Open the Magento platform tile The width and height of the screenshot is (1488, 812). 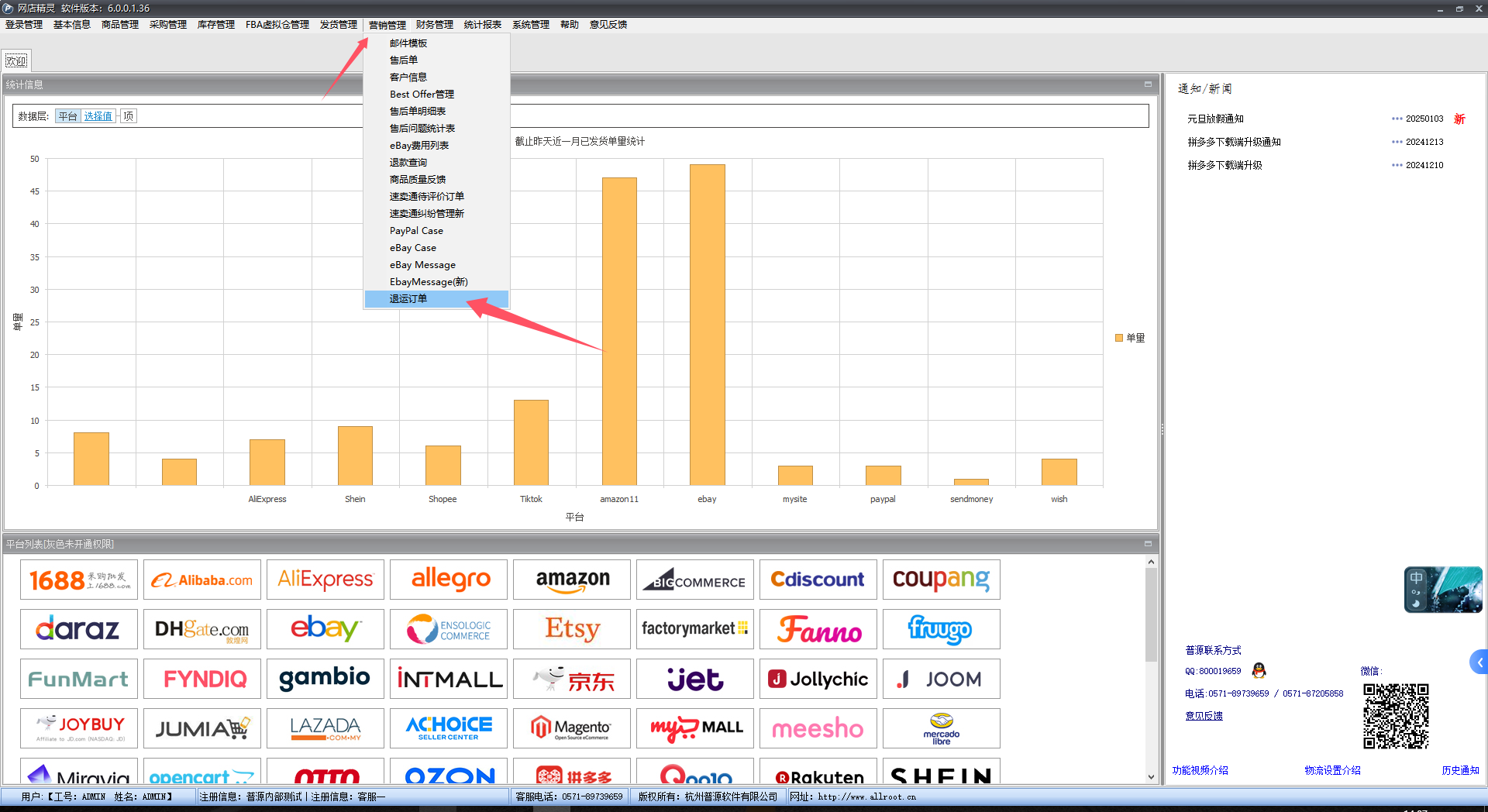coord(572,728)
